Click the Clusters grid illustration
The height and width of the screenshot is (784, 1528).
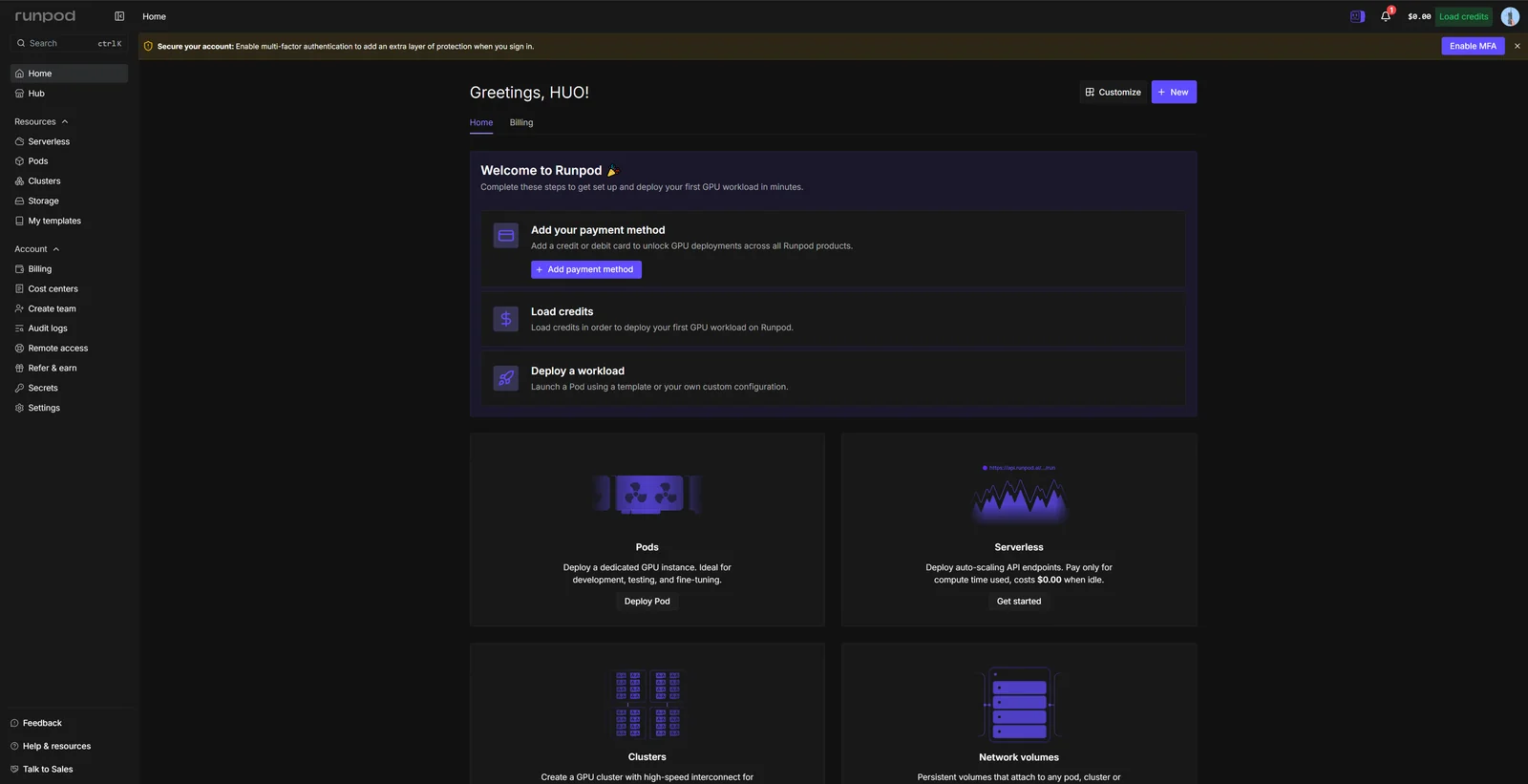tap(647, 705)
